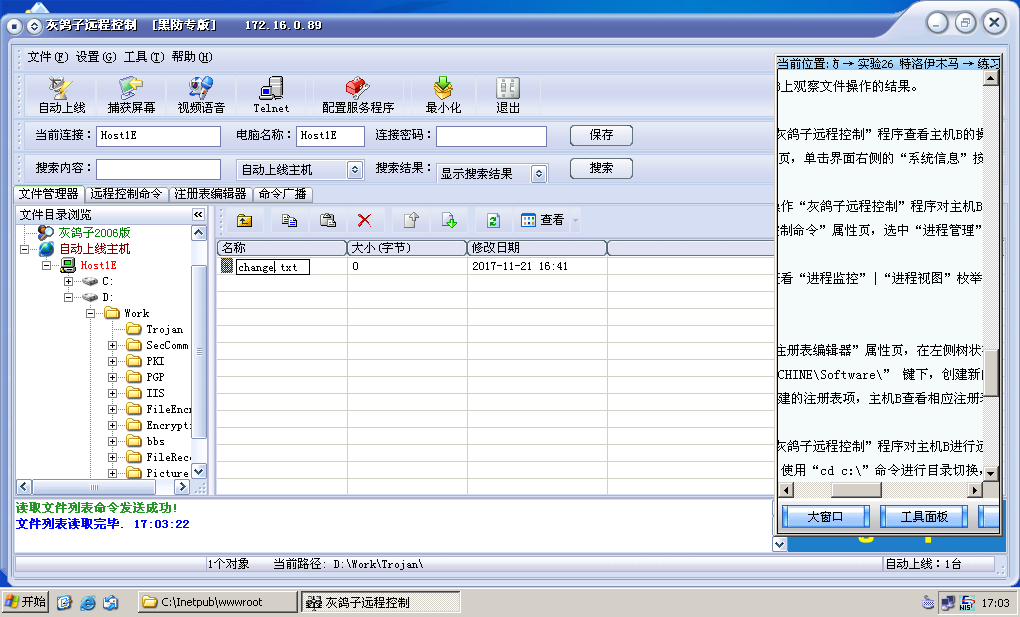The height and width of the screenshot is (617, 1020).
Task: Click the 当前连接 input field
Action: (158, 136)
